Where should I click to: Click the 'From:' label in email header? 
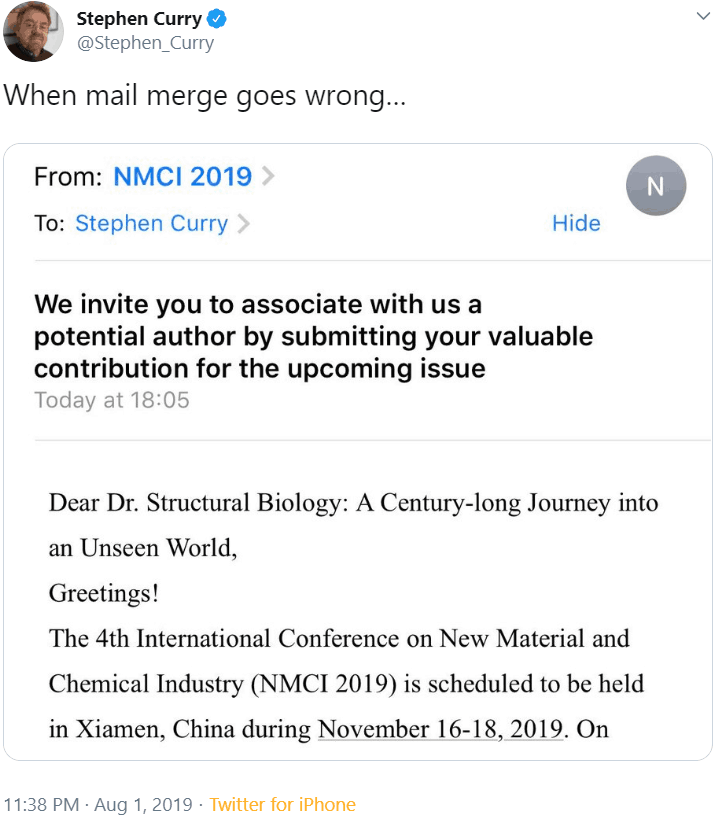(68, 177)
